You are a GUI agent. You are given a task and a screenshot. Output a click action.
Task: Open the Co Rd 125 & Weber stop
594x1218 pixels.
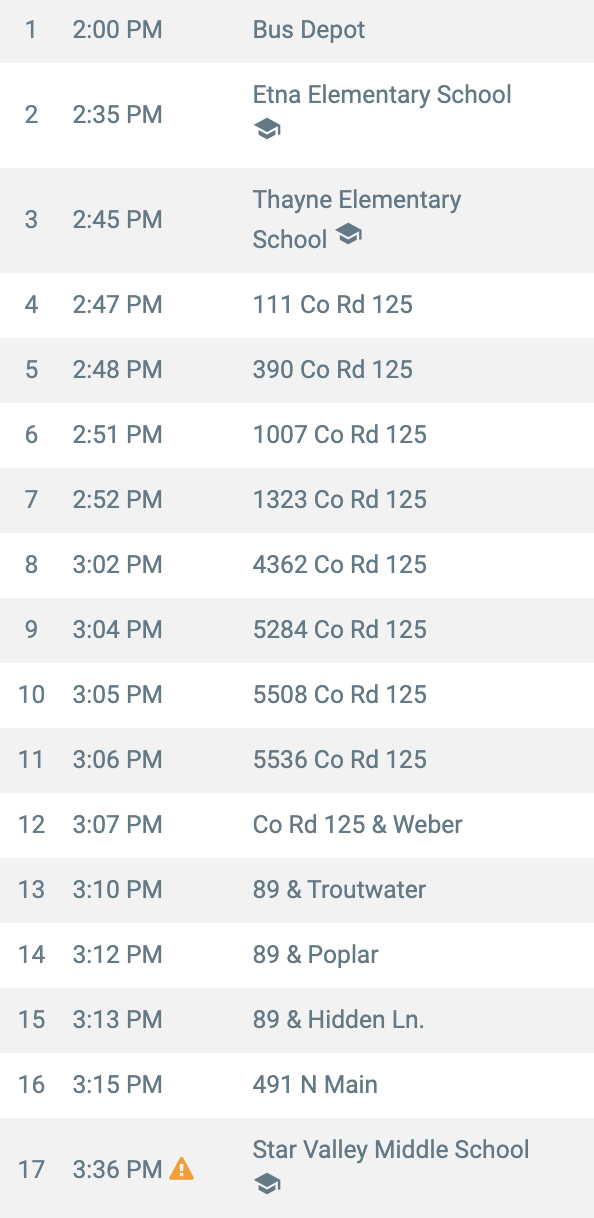297,825
